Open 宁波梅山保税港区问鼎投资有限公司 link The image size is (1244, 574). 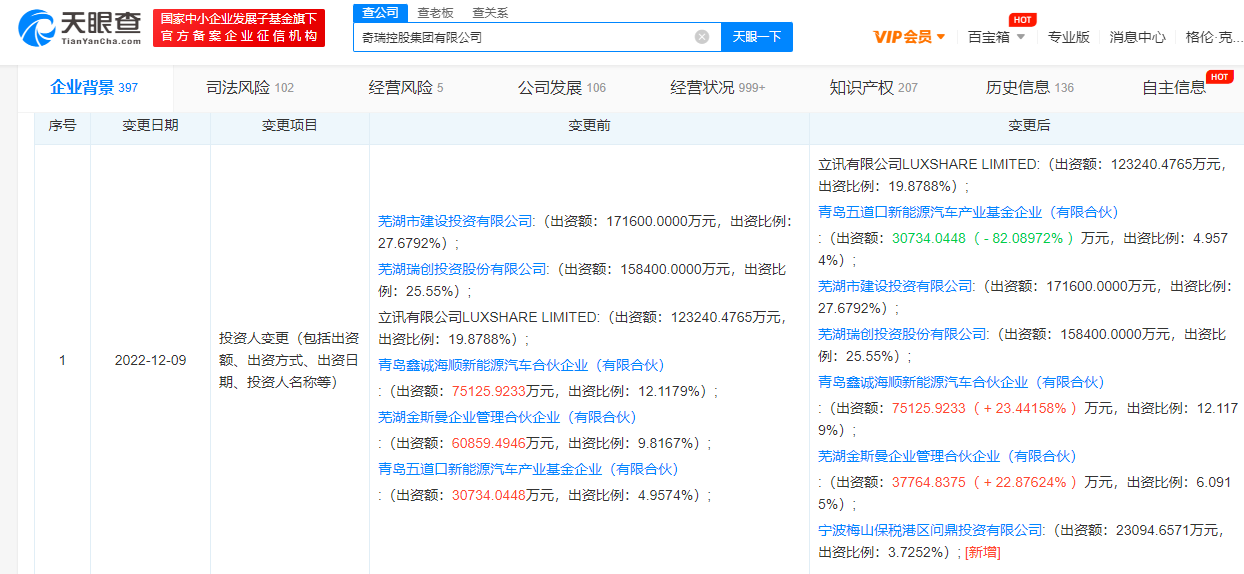[931, 530]
